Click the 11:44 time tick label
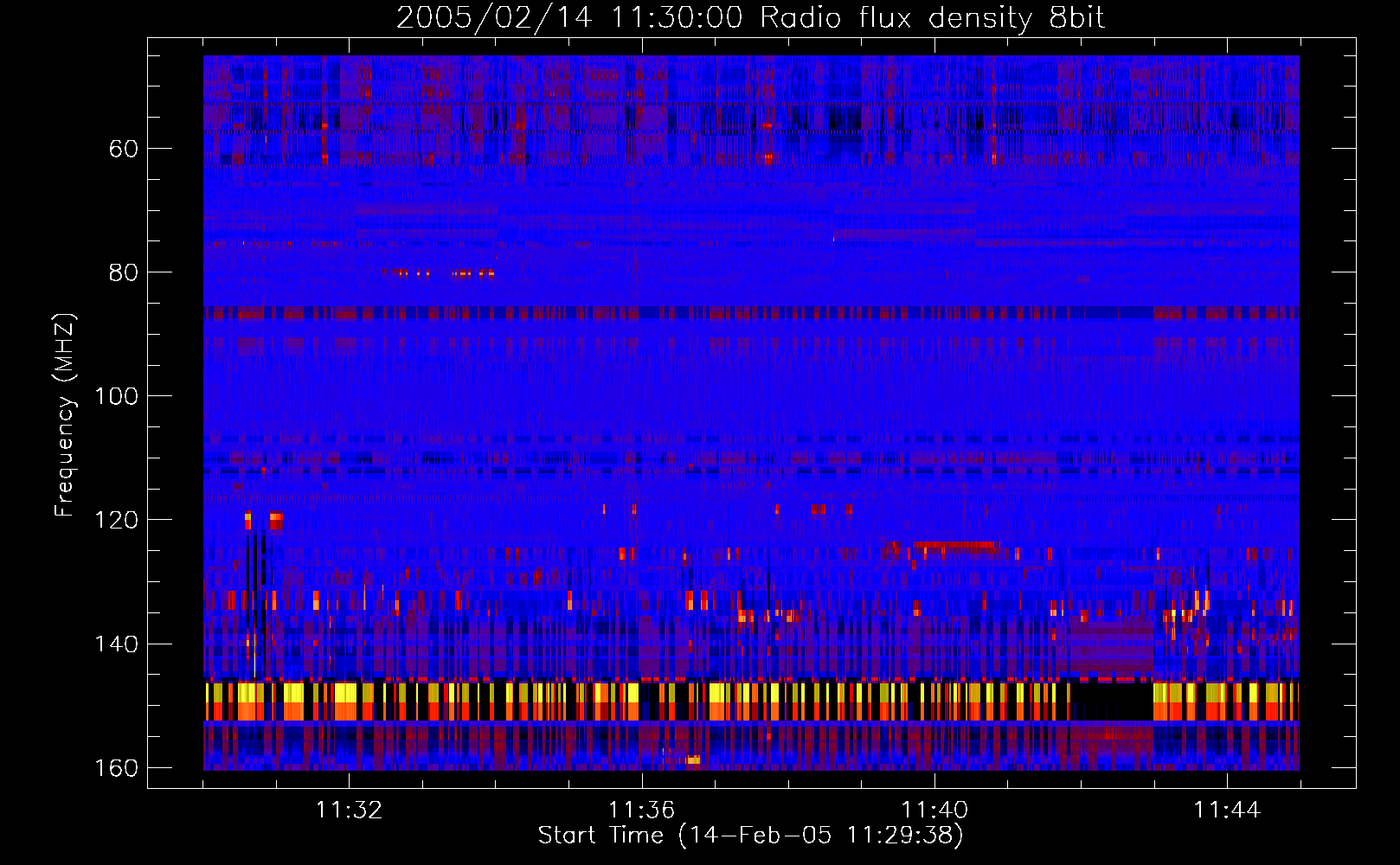1400x865 pixels. point(1227,811)
